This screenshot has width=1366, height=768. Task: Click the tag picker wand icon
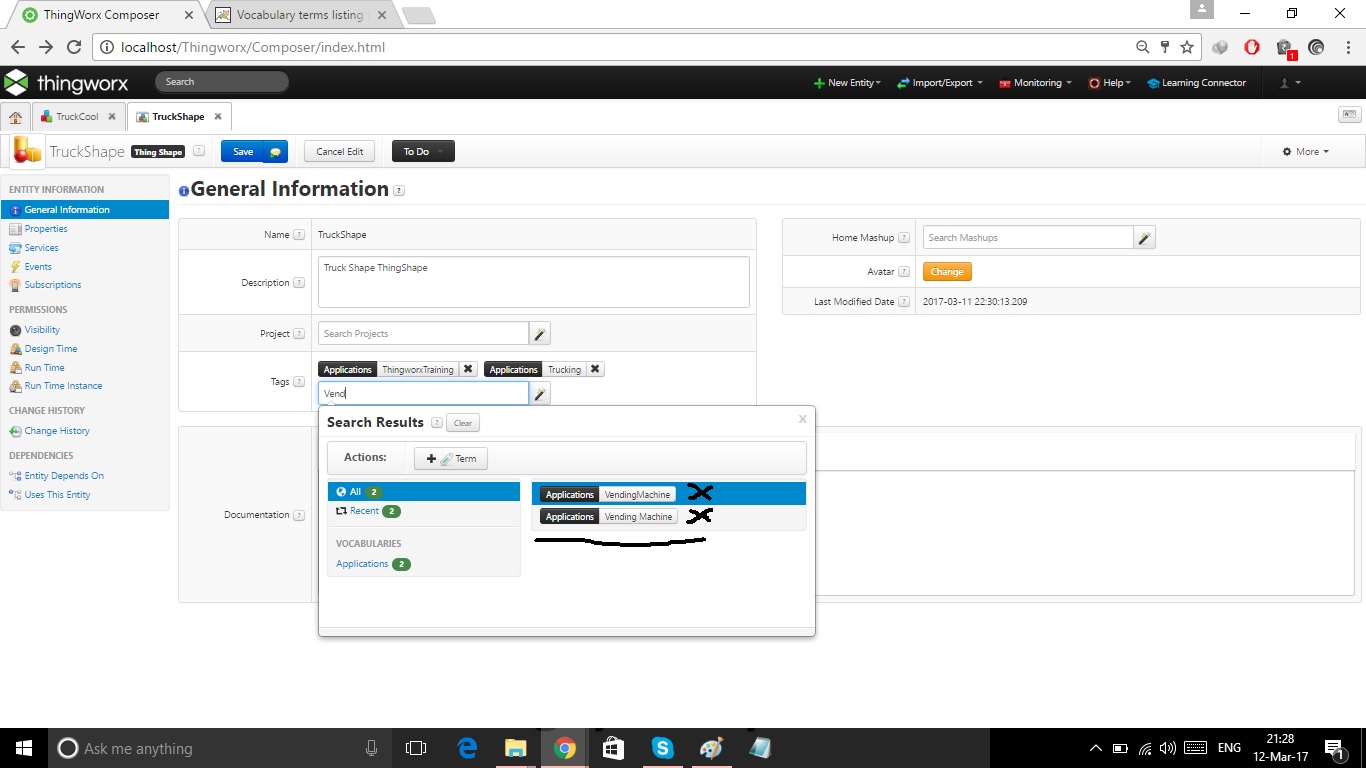coord(540,394)
